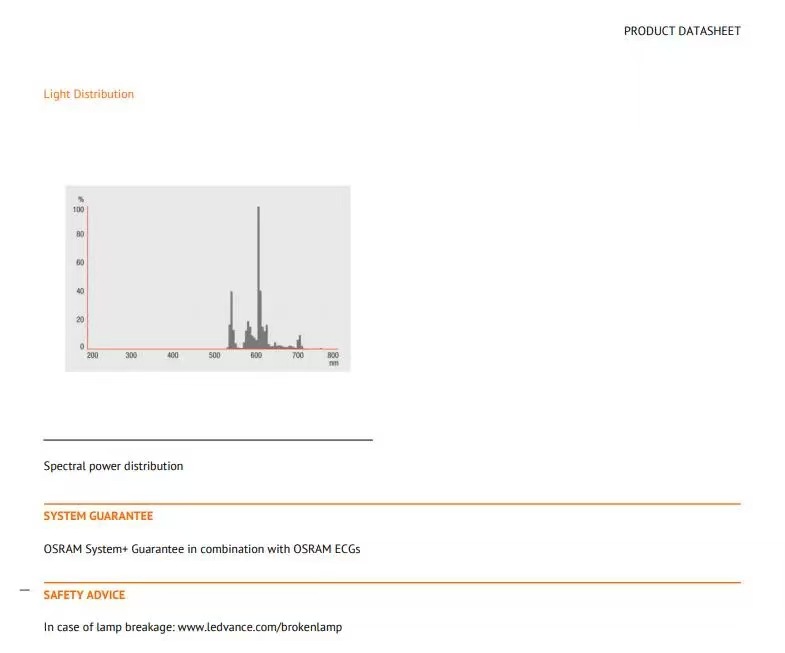
Task: Click the 'In case of lamp breakage' text
Action: pos(109,627)
